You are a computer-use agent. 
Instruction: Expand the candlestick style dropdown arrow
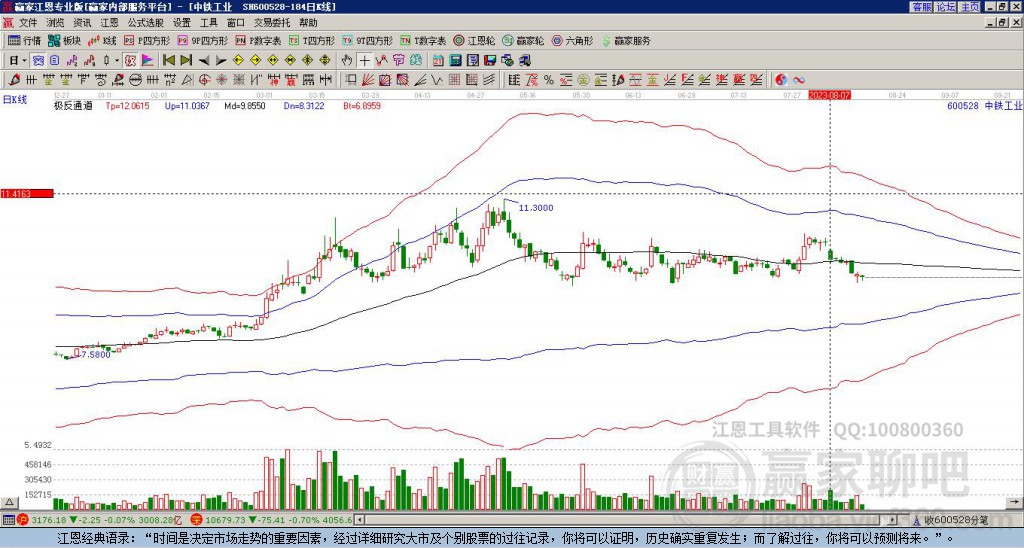click(117, 61)
